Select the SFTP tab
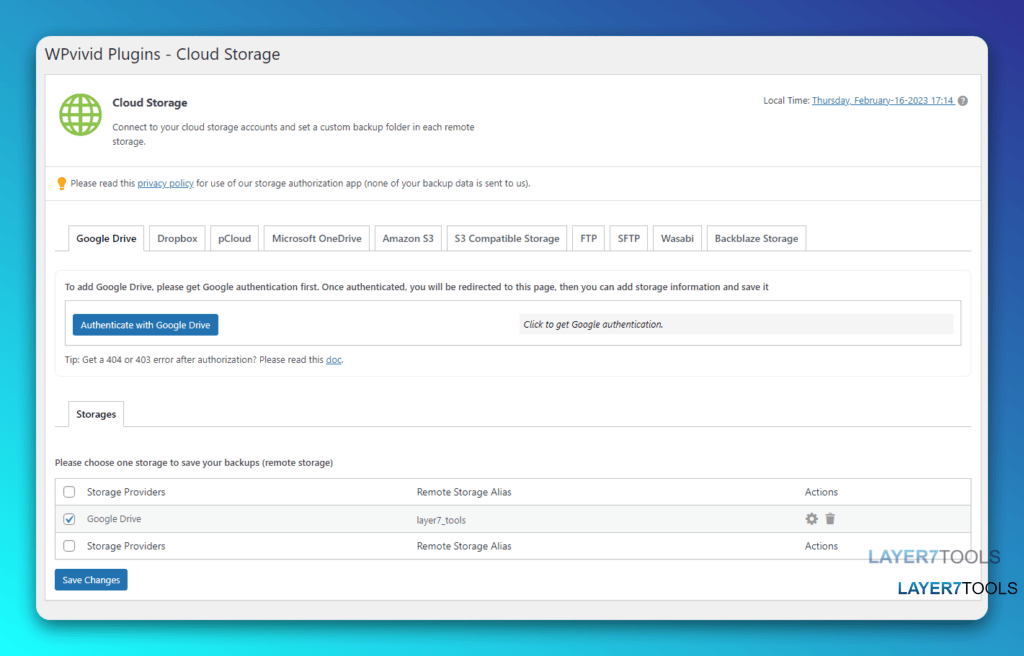 629,238
